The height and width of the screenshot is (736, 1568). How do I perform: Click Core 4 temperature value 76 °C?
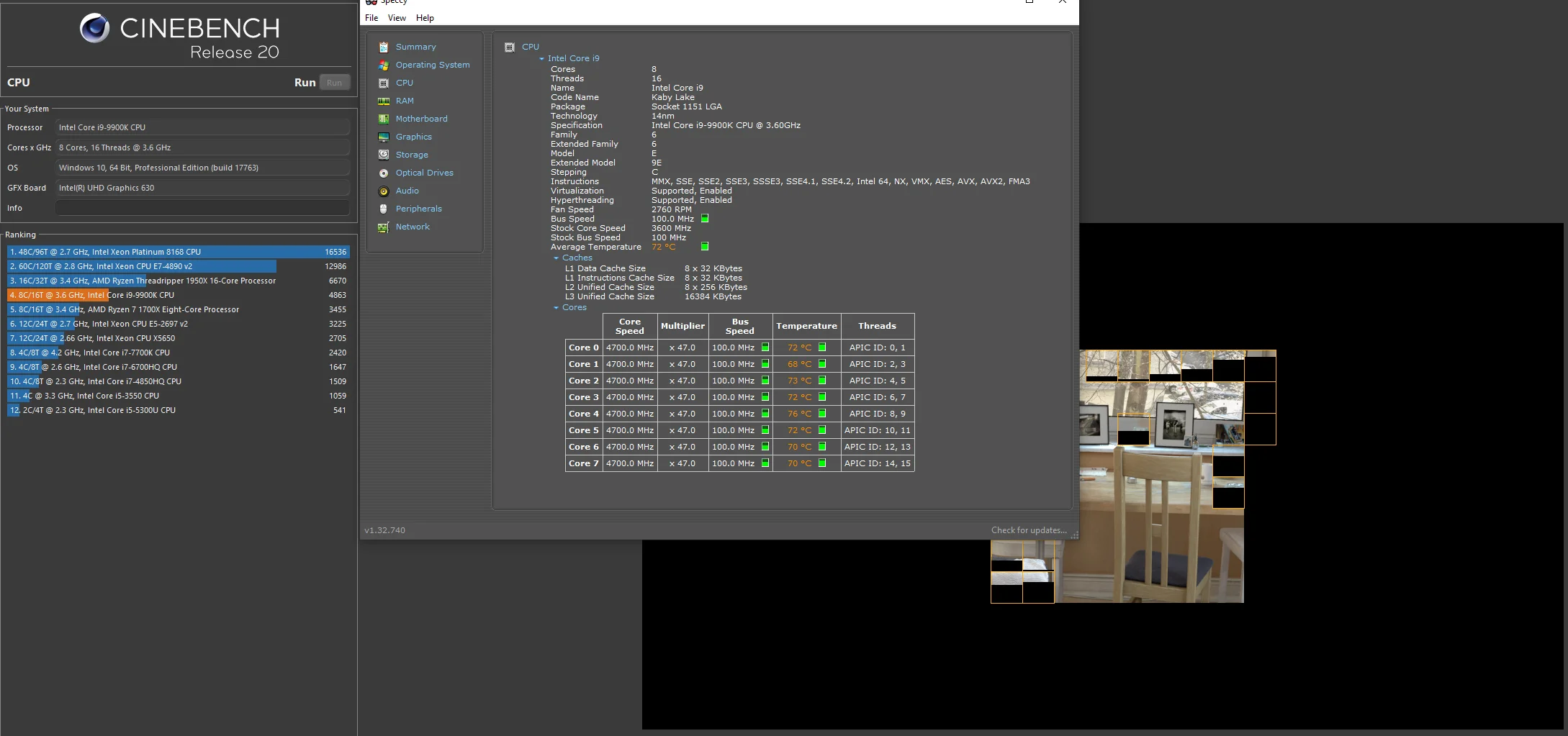799,414
